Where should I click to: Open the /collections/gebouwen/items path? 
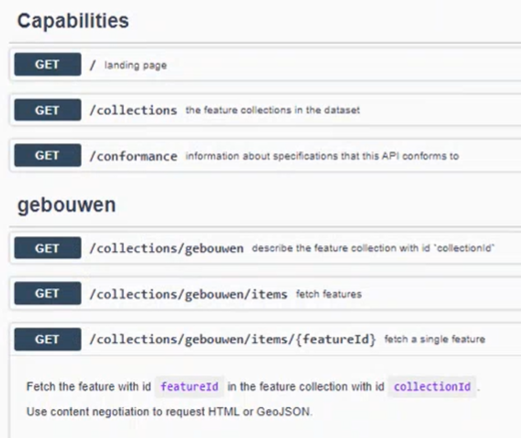188,294
